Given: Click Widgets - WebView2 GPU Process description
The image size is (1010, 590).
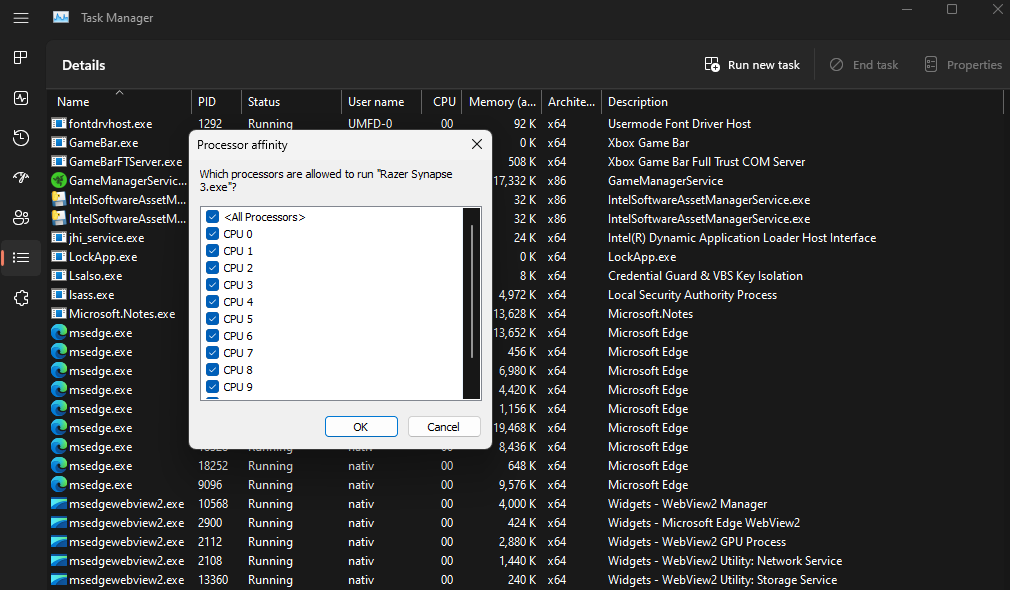Looking at the screenshot, I should (x=696, y=542).
